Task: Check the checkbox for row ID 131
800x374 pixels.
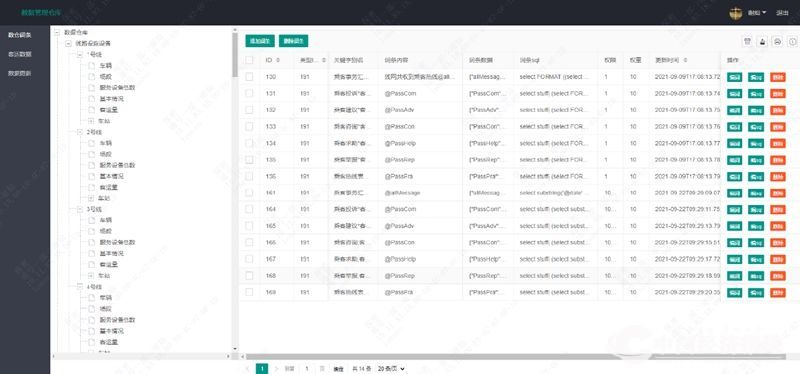Action: pos(249,93)
